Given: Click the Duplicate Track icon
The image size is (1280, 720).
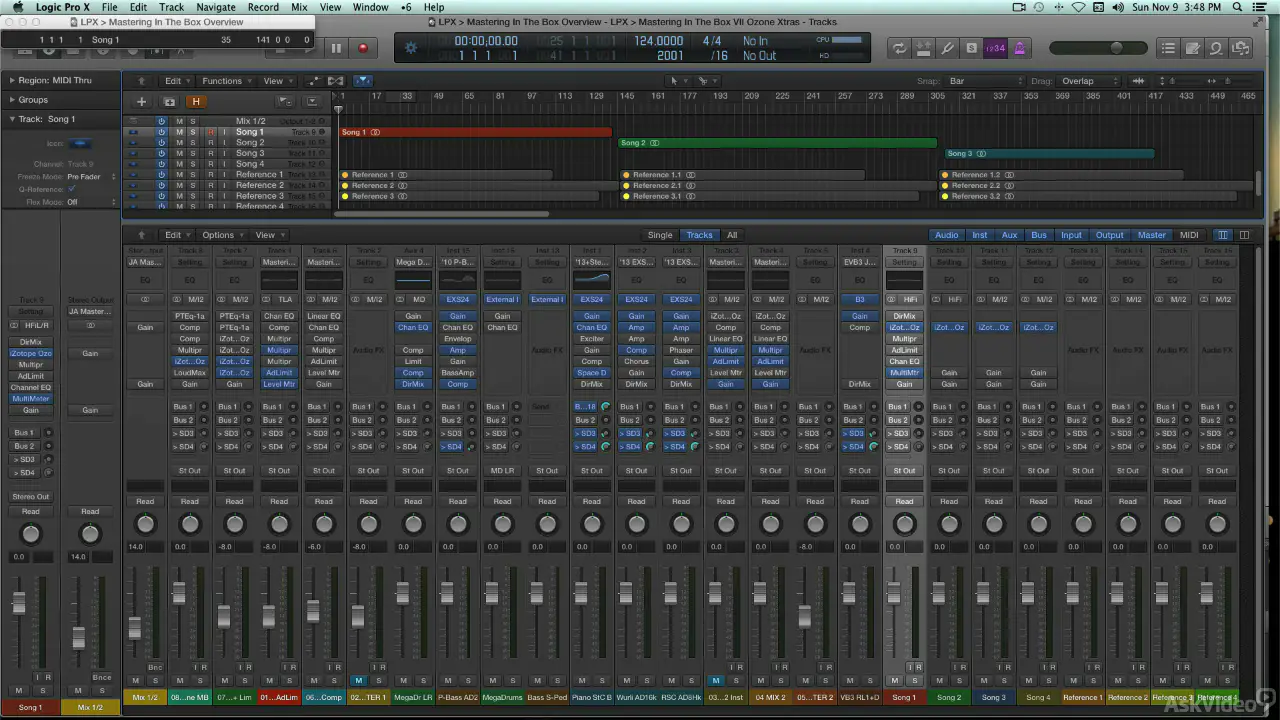Looking at the screenshot, I should pyautogui.click(x=169, y=101).
